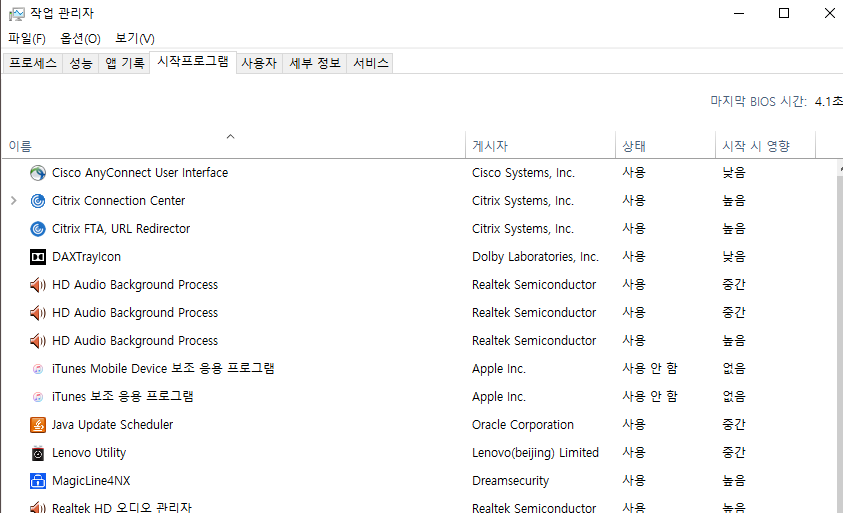
Task: Click the MagicLine4NX lock icon
Action: [38, 481]
